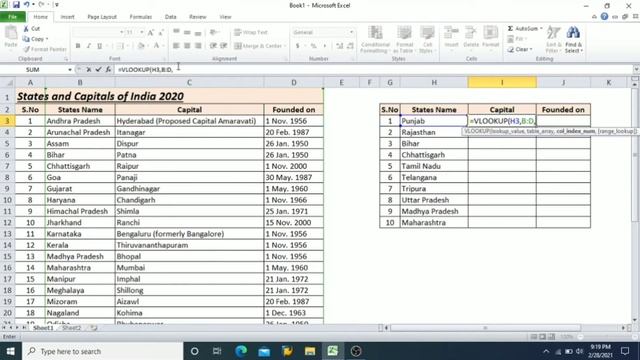
Task: Toggle Center text alignment
Action: point(187,46)
